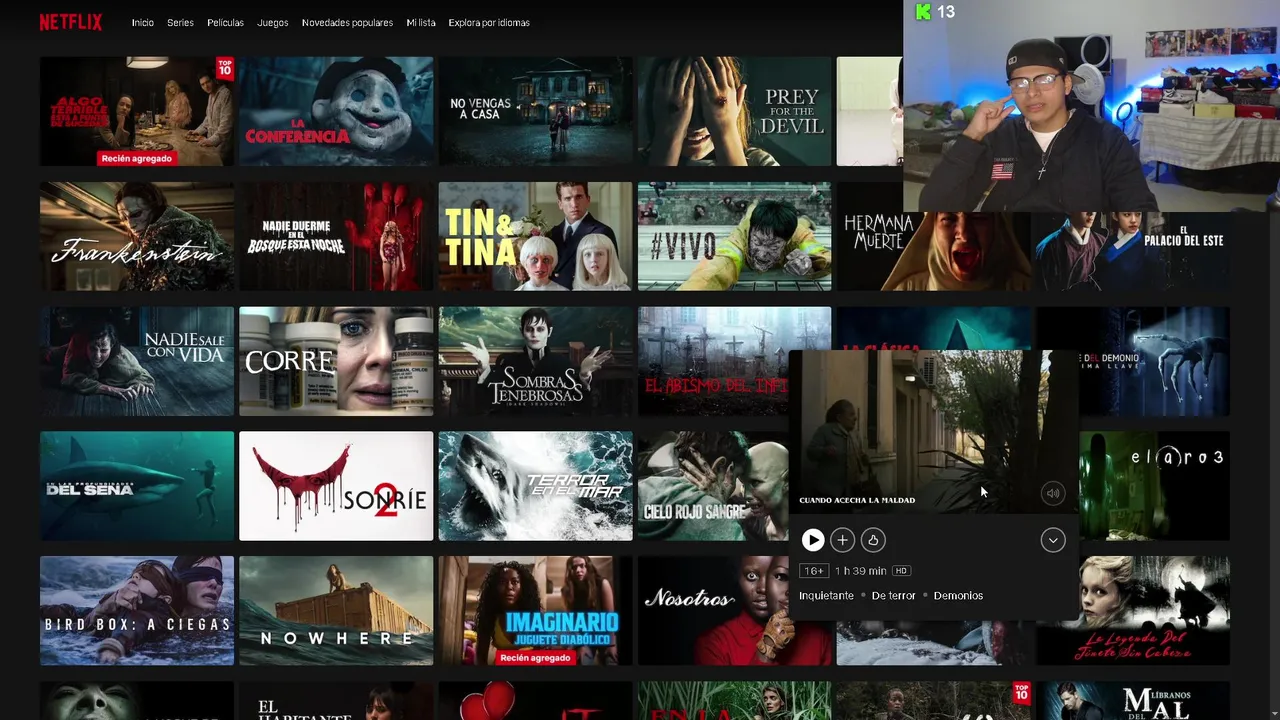Image resolution: width=1280 pixels, height=720 pixels.
Task: Select El Habitante thumbnail
Action: click(x=336, y=701)
